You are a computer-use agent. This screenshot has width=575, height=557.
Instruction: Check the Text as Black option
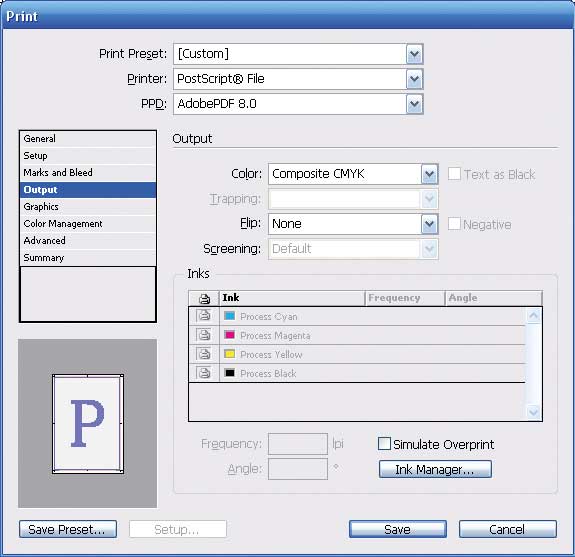click(454, 174)
